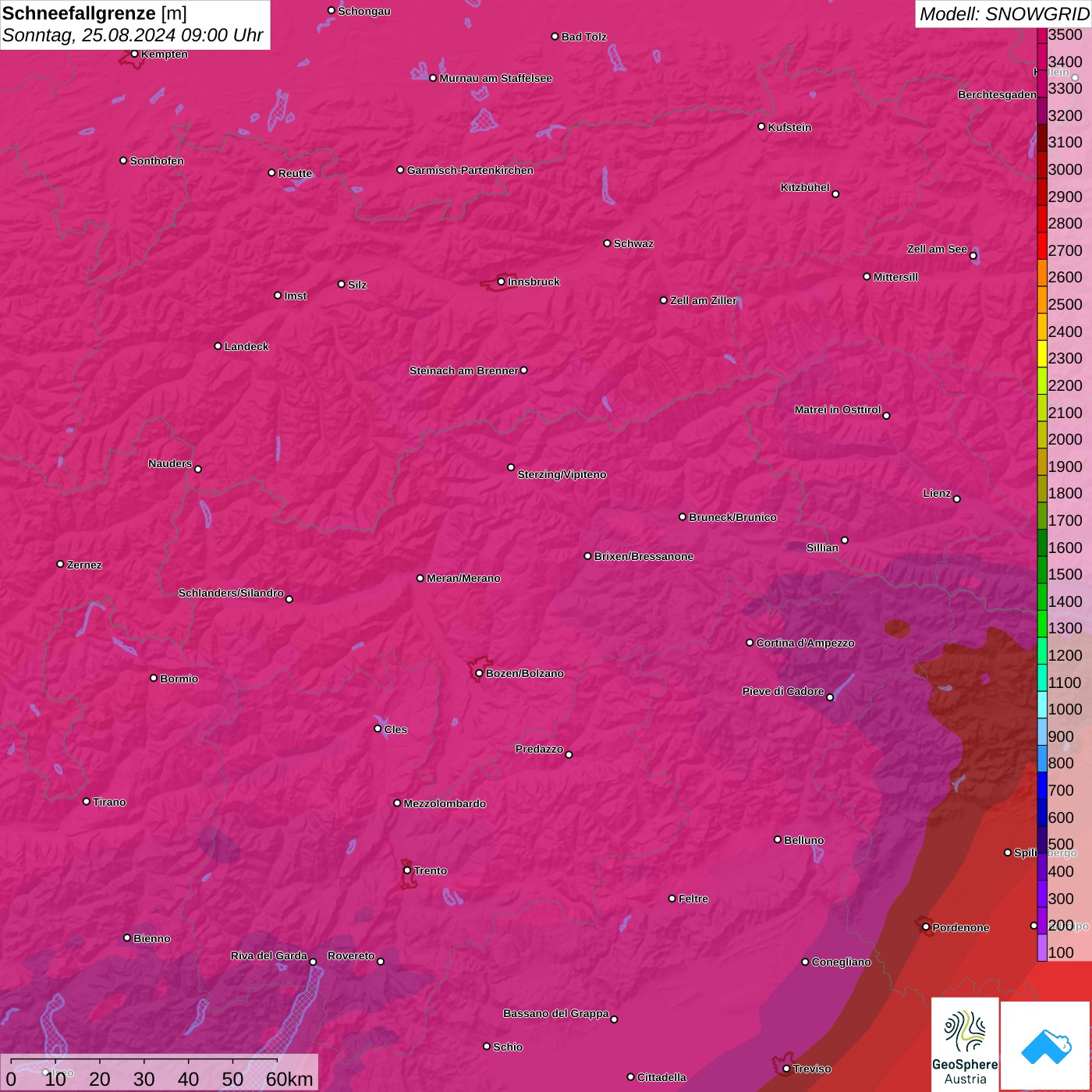The image size is (1092, 1092).
Task: Click the 700 blue legend swatch
Action: coord(1042,785)
